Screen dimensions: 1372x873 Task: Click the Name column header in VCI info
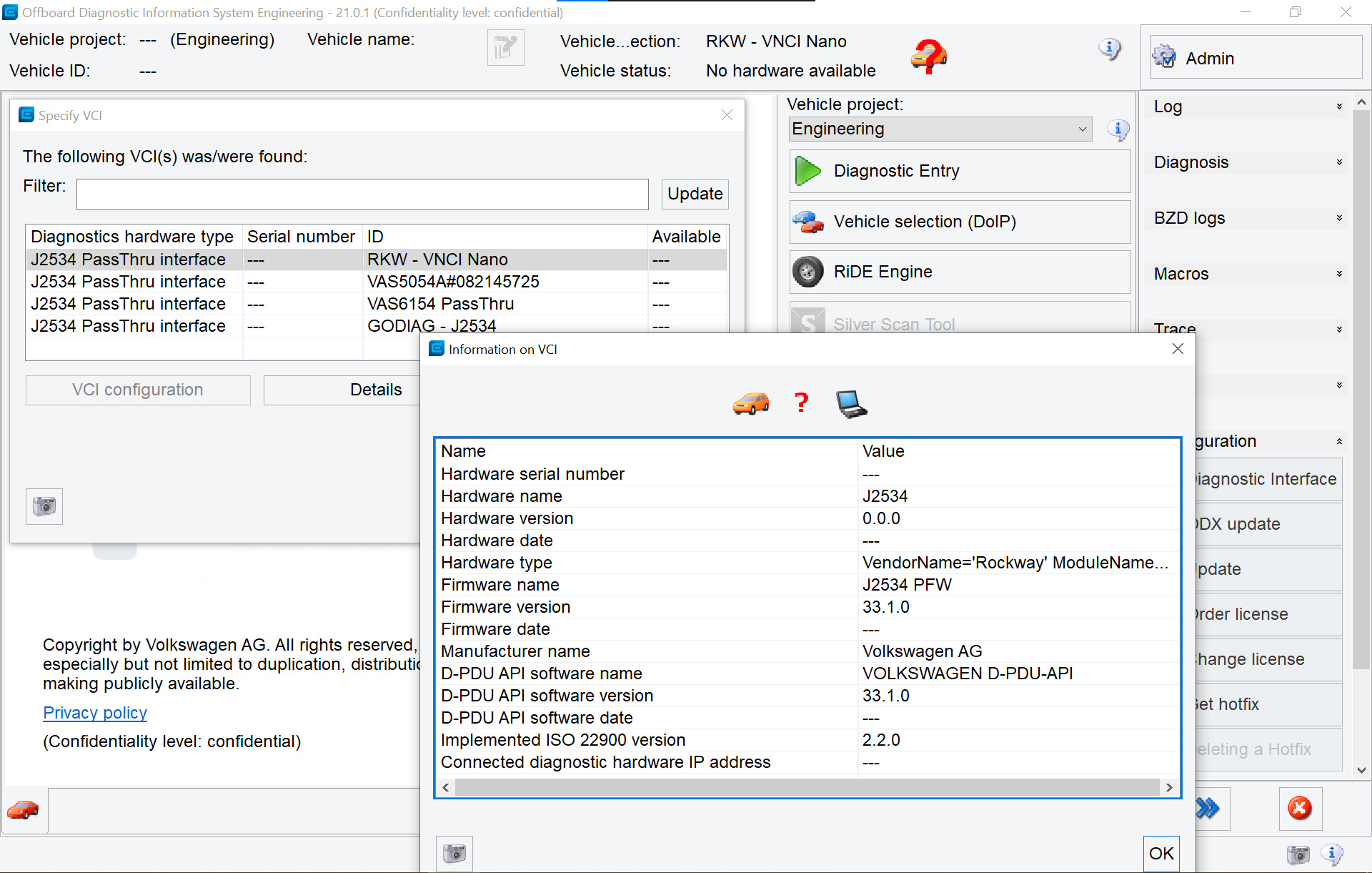(646, 451)
